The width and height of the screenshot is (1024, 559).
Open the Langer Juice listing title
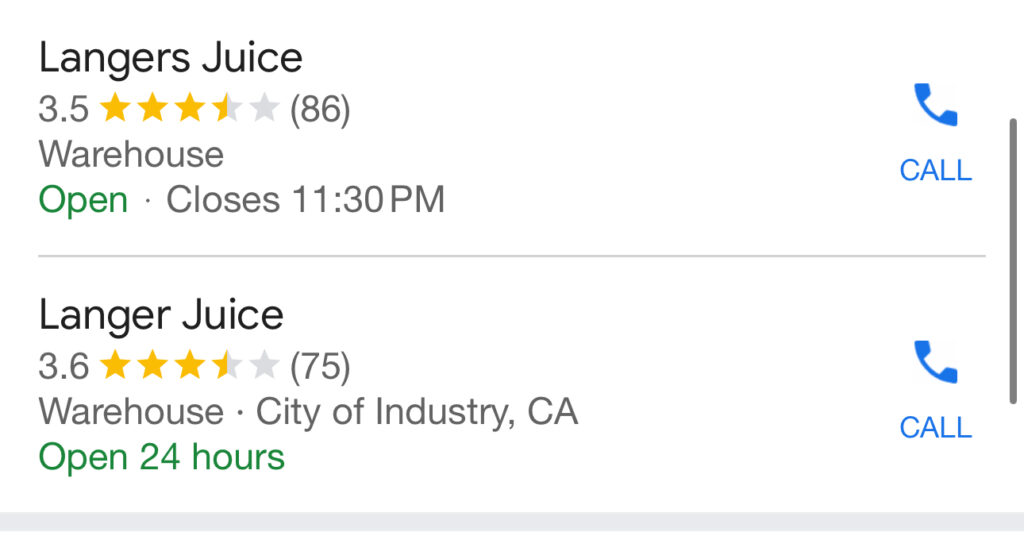coord(161,315)
